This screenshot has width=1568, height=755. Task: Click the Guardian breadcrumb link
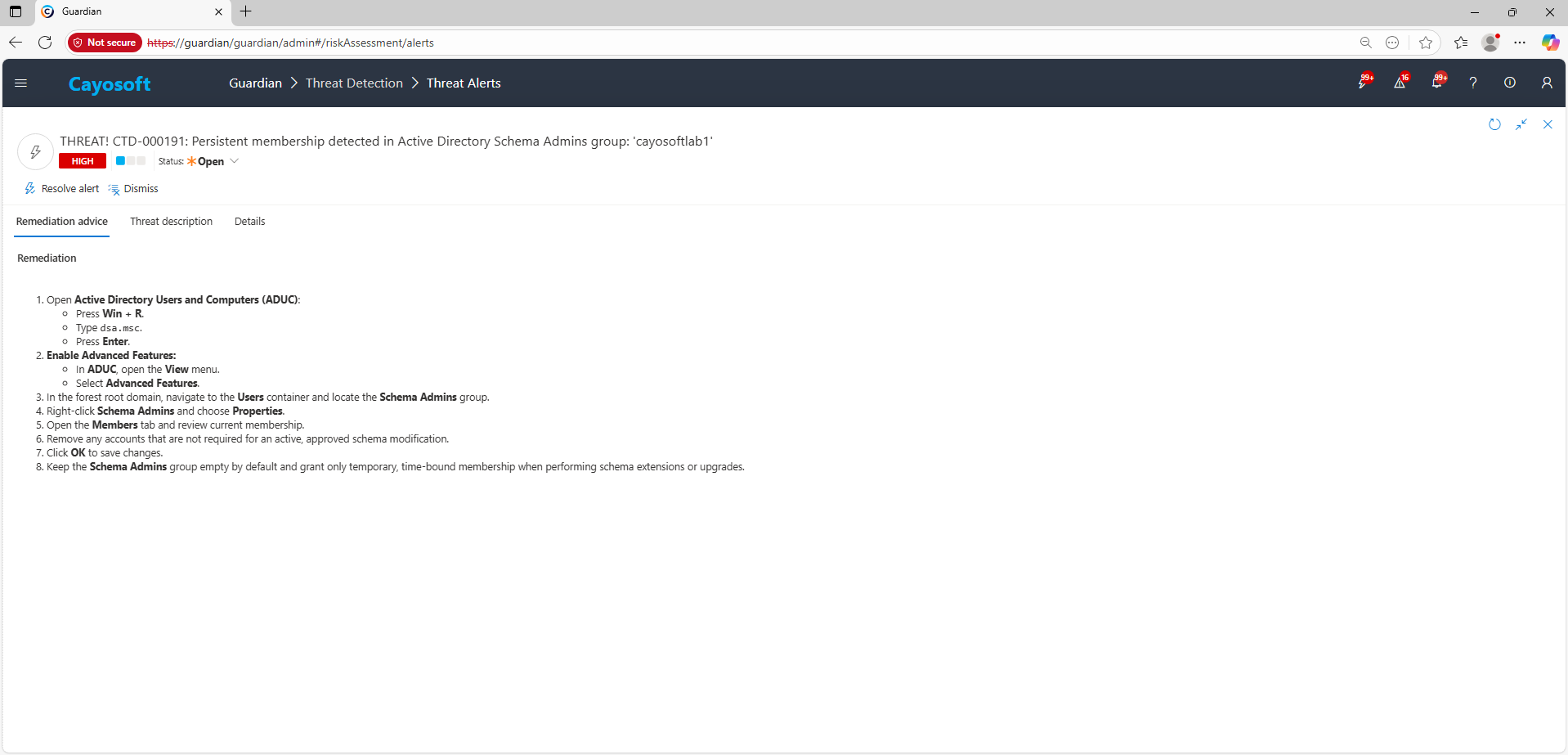tap(255, 83)
